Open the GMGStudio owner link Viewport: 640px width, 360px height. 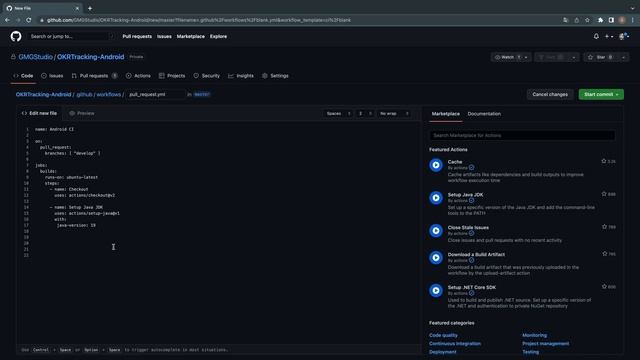coord(36,57)
